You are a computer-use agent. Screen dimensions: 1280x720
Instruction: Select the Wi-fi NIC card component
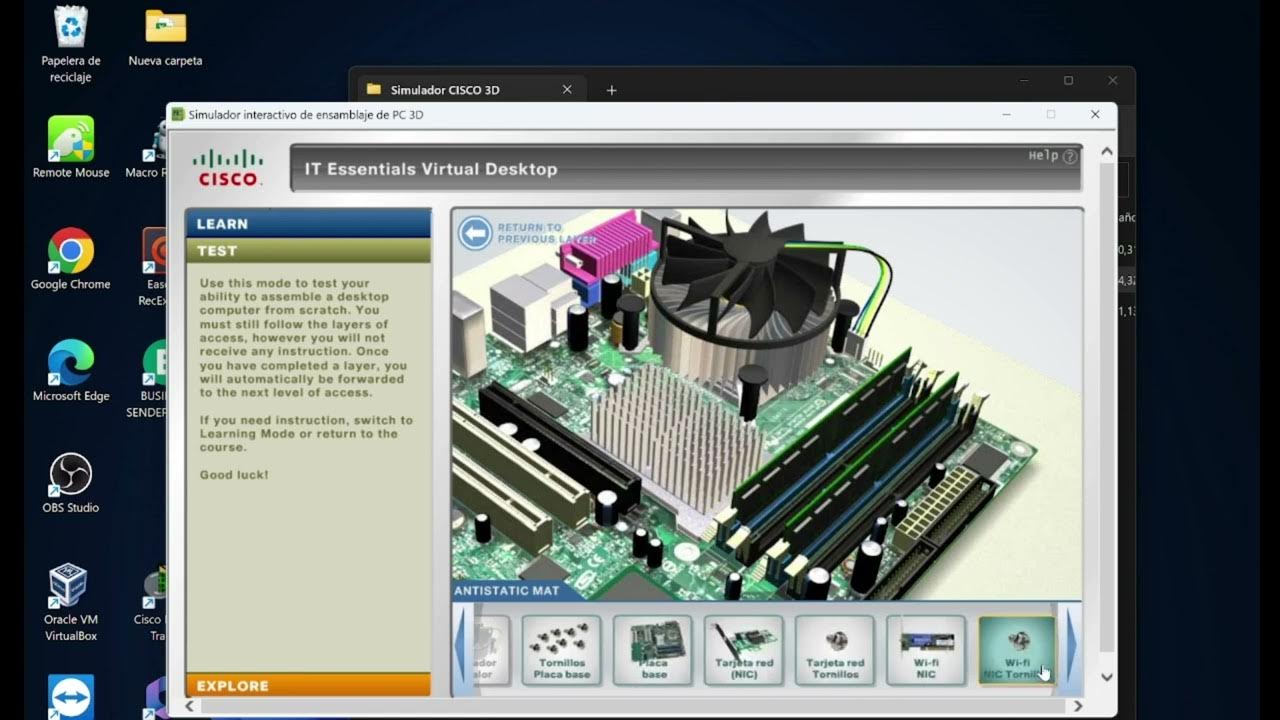coord(926,650)
